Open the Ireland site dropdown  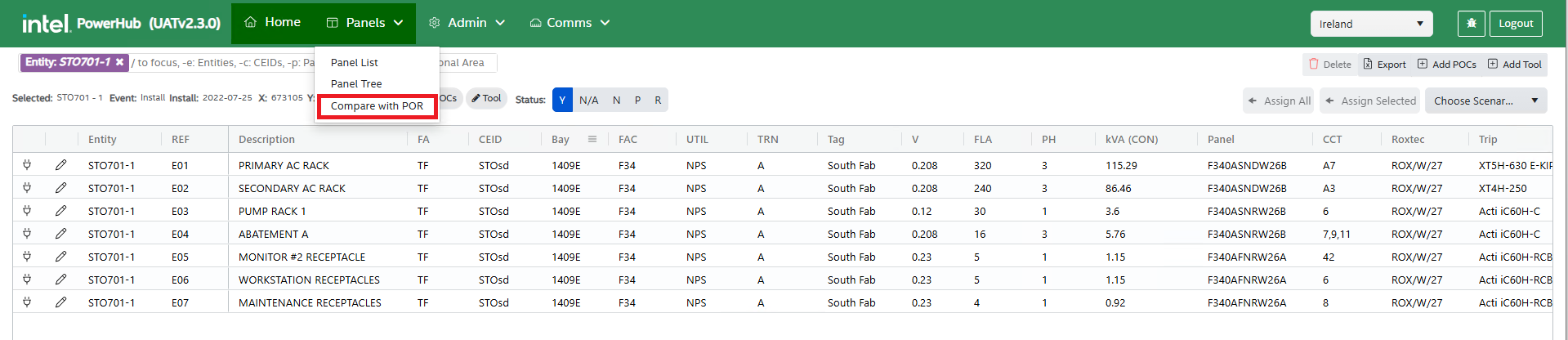1371,24
